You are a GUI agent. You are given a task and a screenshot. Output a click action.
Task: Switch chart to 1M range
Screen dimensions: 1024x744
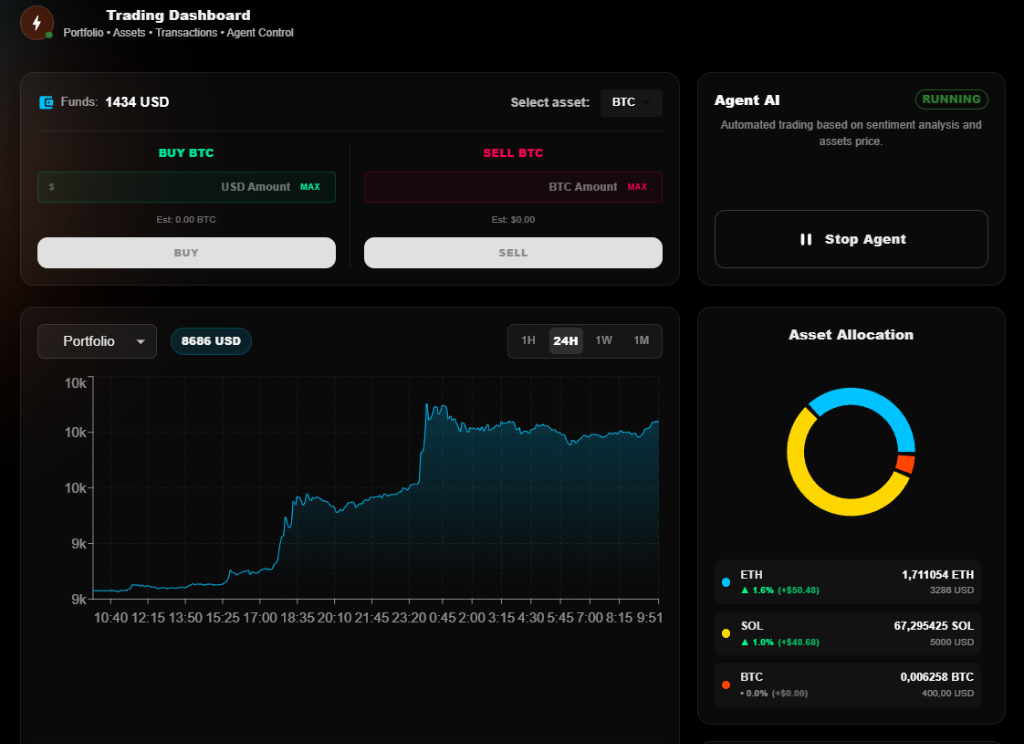coord(641,340)
